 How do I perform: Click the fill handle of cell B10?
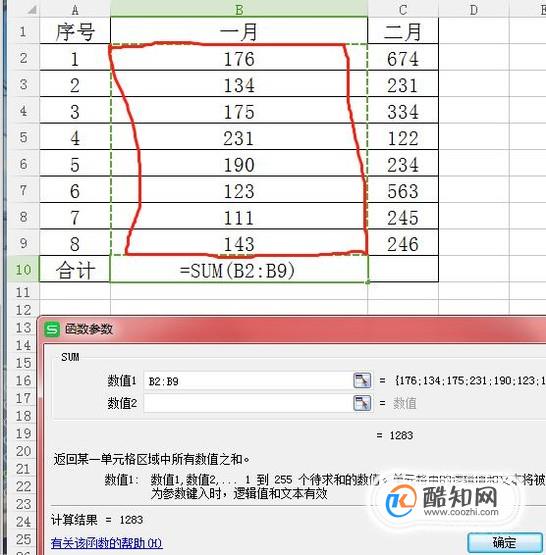[x=368, y=282]
